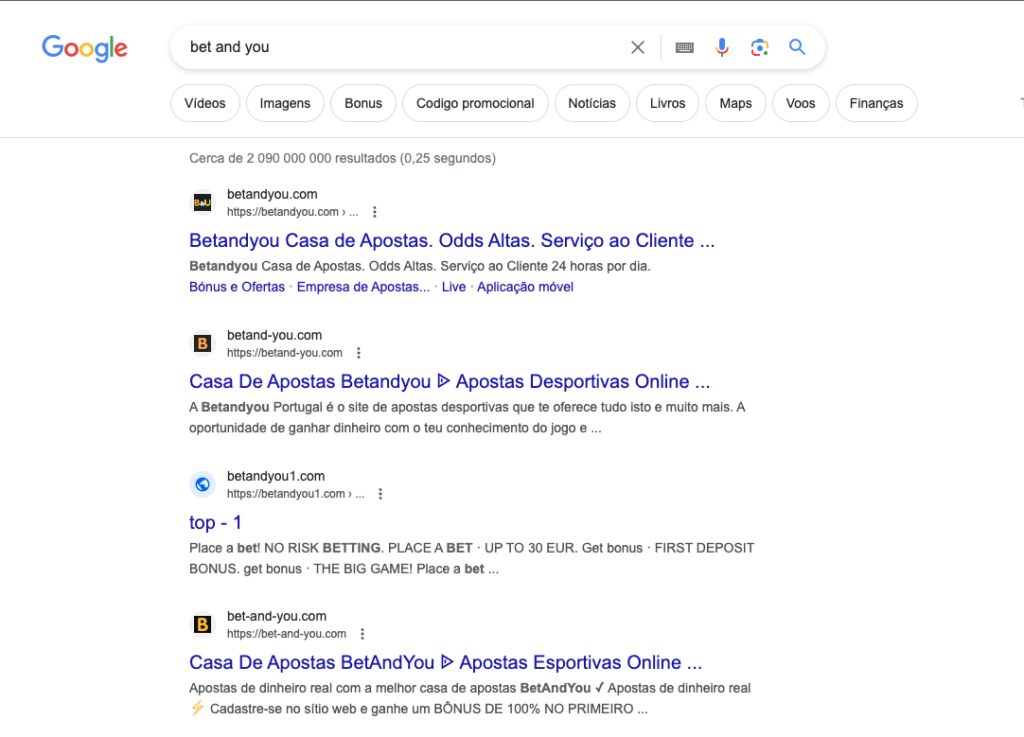Open the Aplicação móvel sitelink
Image resolution: width=1024 pixels, height=737 pixels.
click(525, 287)
